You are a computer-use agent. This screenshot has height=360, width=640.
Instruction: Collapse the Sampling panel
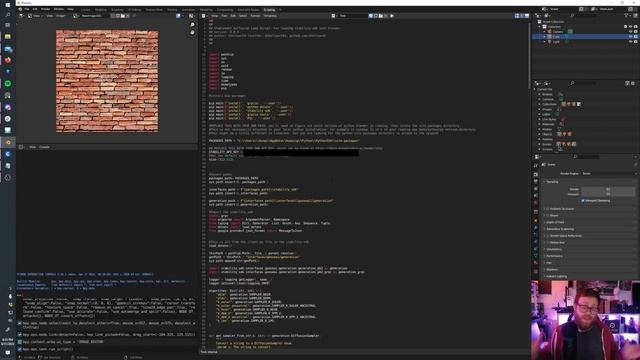tap(552, 182)
